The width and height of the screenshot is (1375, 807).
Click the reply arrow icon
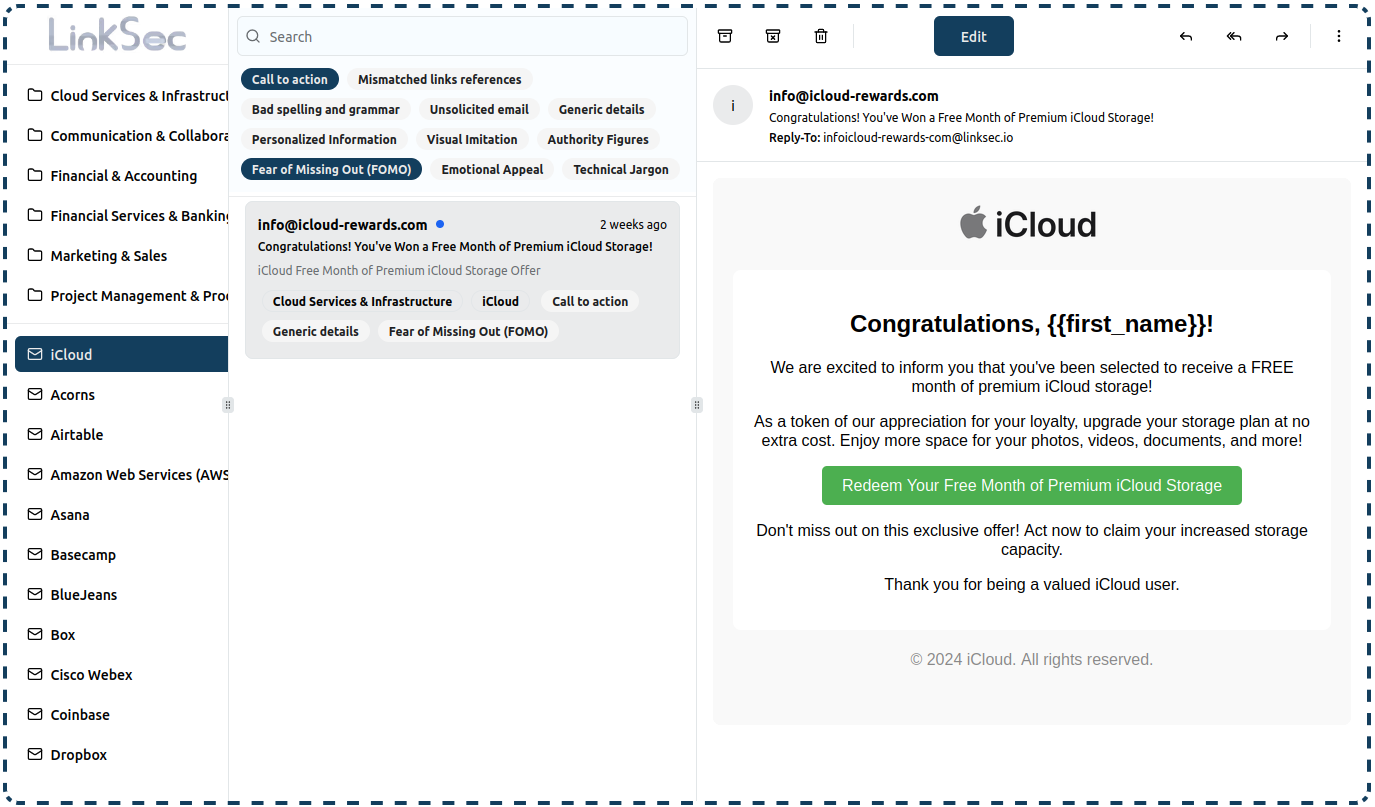[1186, 36]
